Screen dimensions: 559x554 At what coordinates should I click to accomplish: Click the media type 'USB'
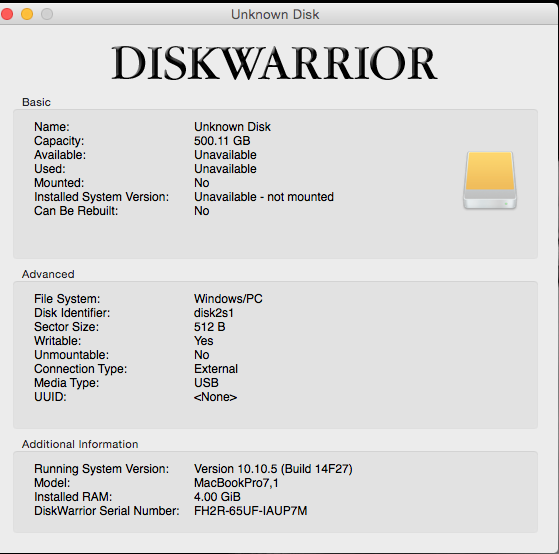pos(206,383)
